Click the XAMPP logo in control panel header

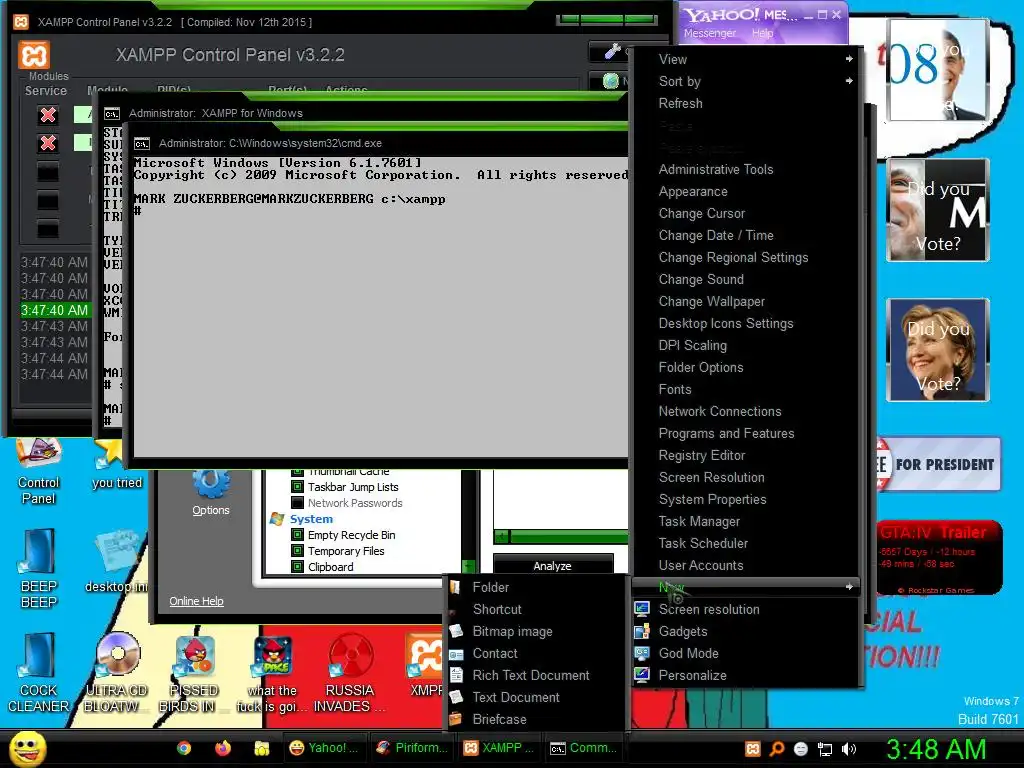tap(34, 55)
